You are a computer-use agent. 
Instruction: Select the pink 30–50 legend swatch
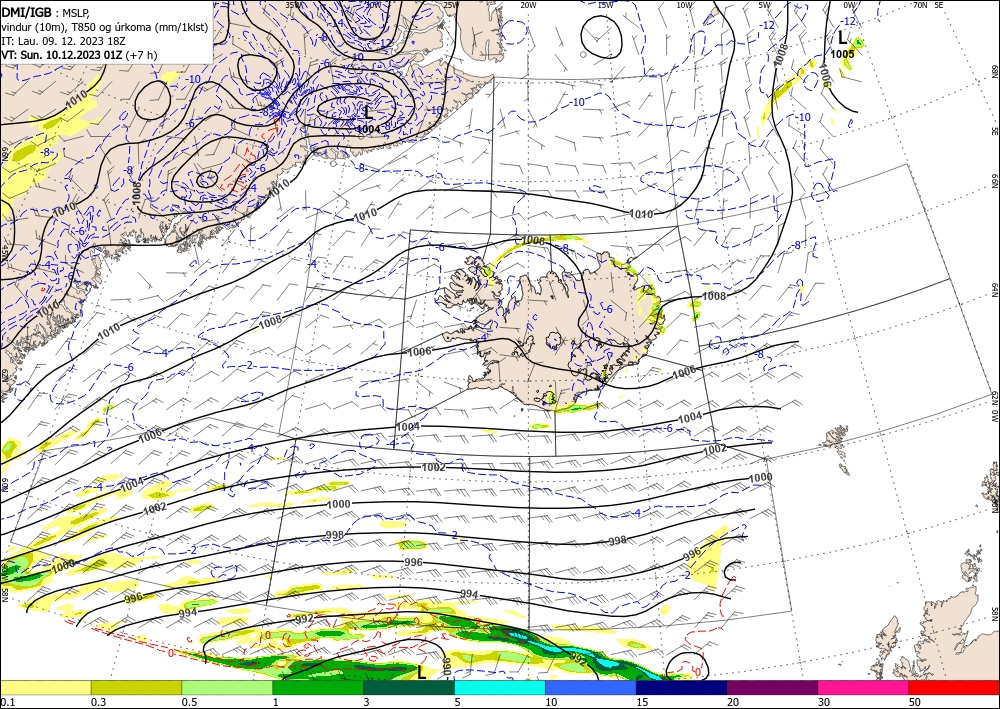863,687
